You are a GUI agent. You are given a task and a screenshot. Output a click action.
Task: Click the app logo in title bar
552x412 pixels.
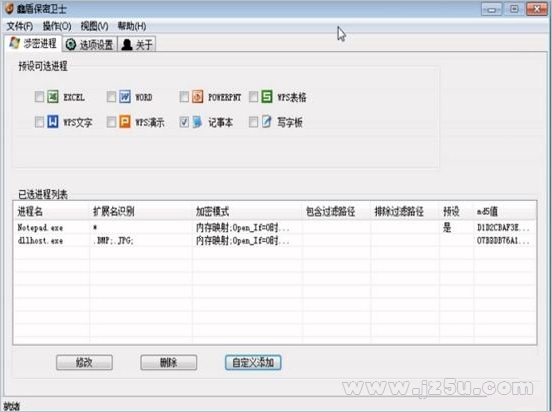click(9, 8)
